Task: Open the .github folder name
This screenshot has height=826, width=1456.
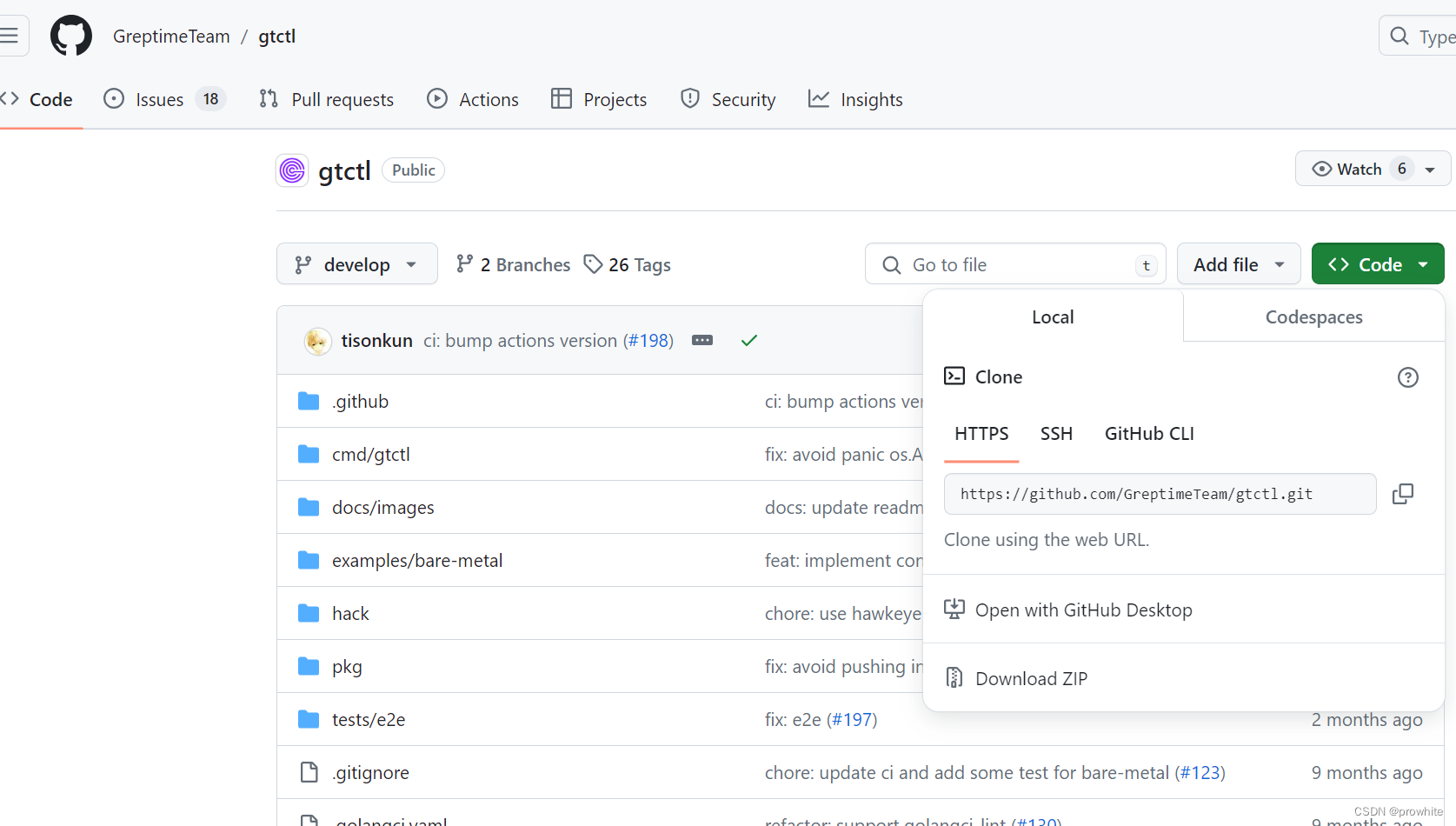Action: pos(360,402)
